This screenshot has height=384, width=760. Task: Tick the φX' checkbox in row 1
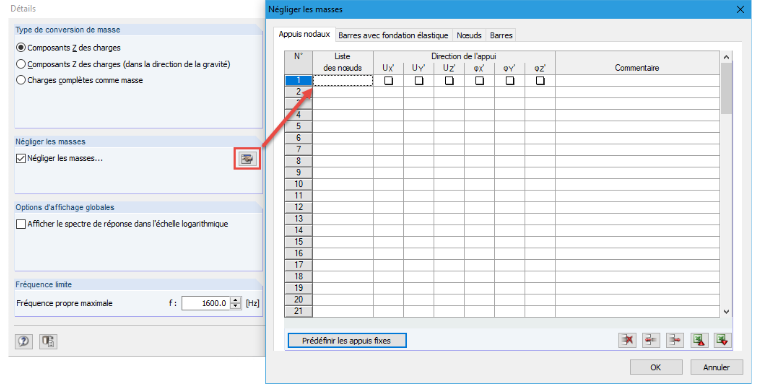(479, 80)
